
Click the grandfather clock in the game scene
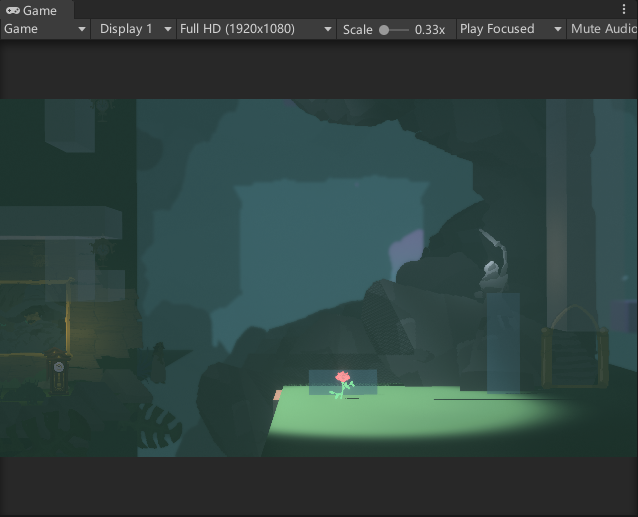(x=58, y=372)
